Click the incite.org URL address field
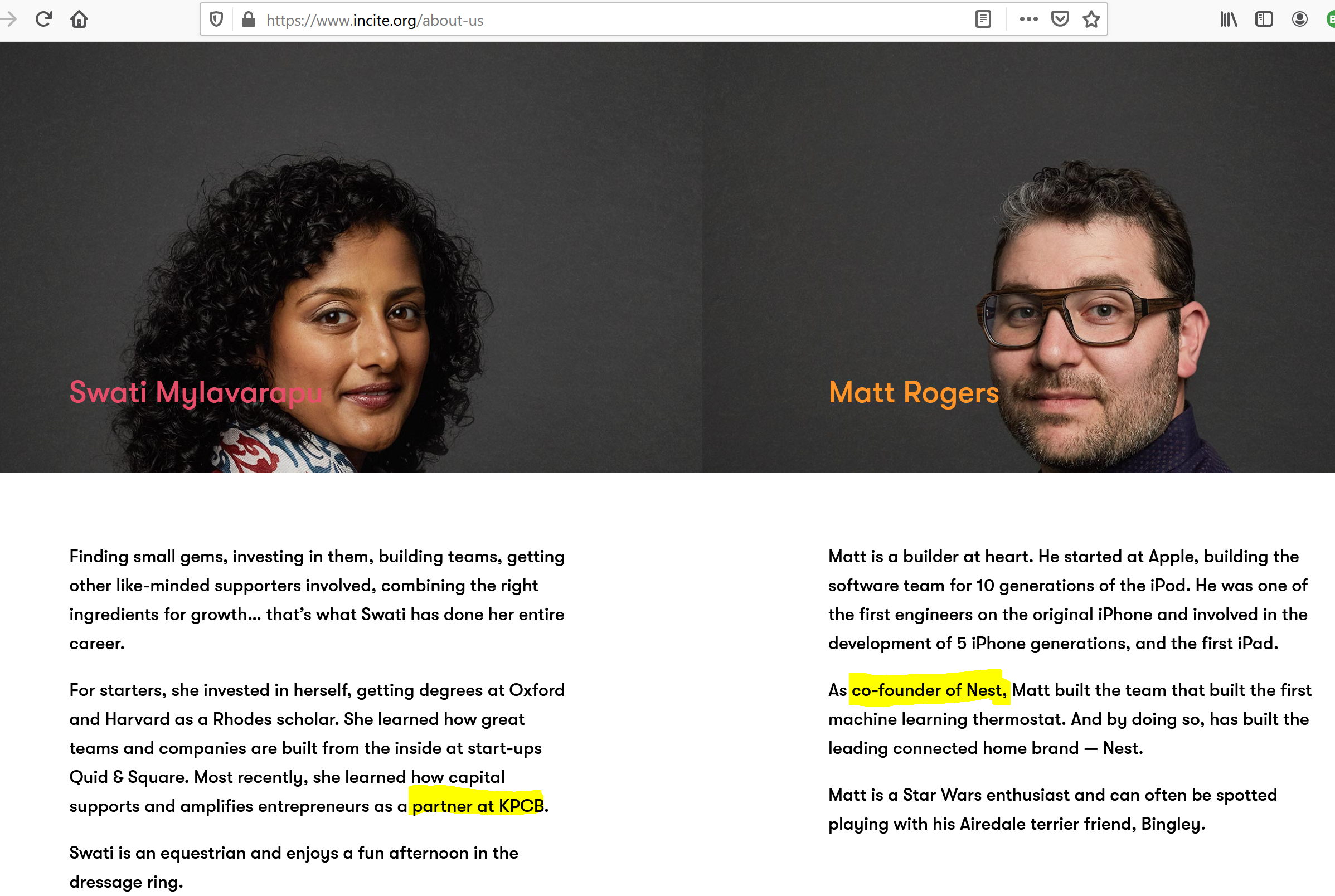 [611, 20]
